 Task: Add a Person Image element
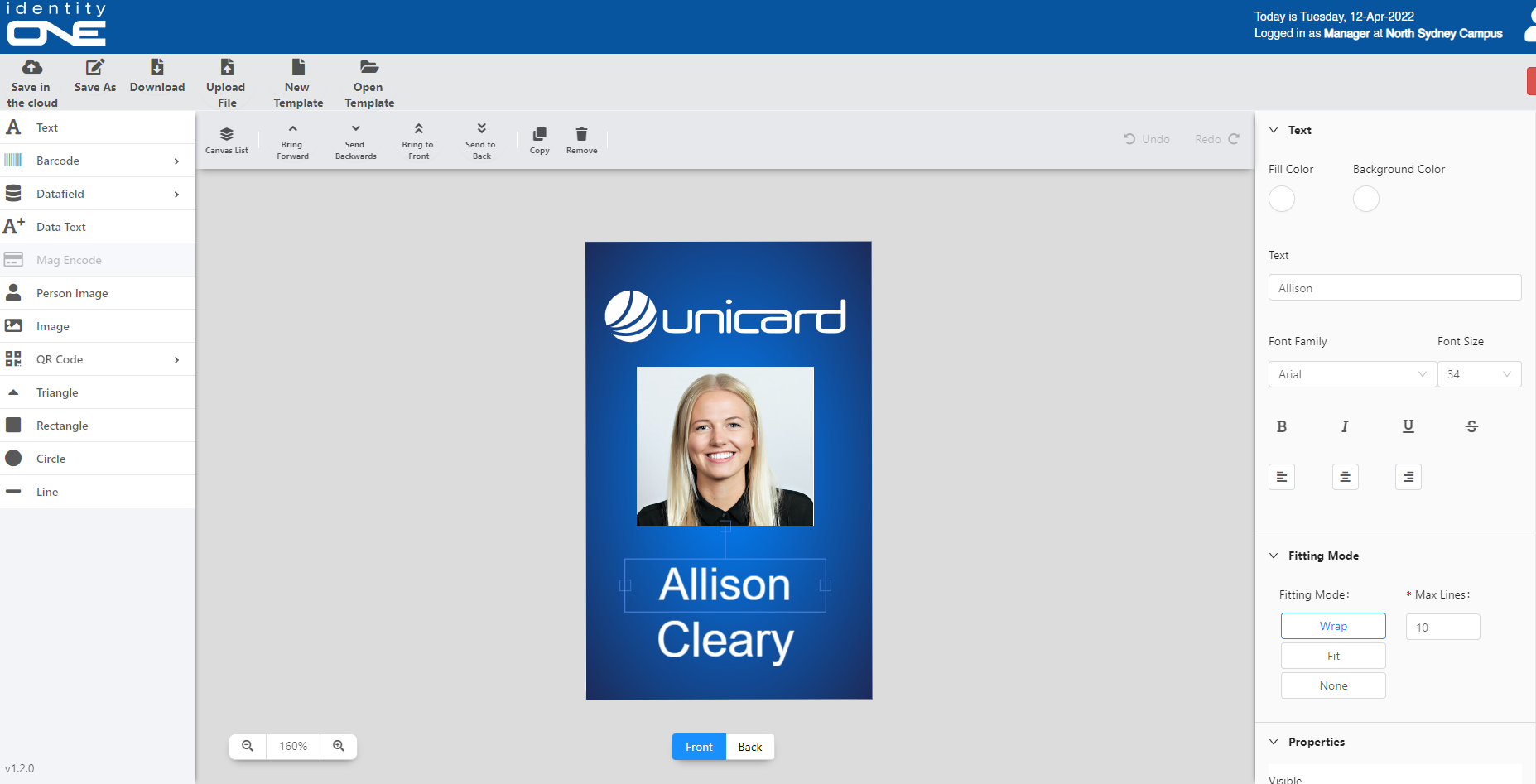click(98, 293)
